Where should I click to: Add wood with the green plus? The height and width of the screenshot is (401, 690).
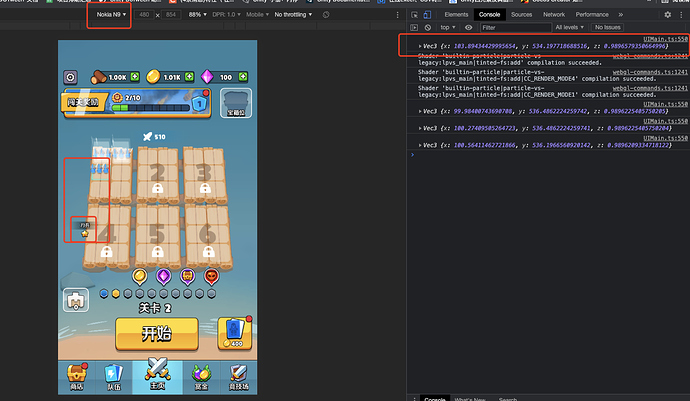tap(135, 77)
